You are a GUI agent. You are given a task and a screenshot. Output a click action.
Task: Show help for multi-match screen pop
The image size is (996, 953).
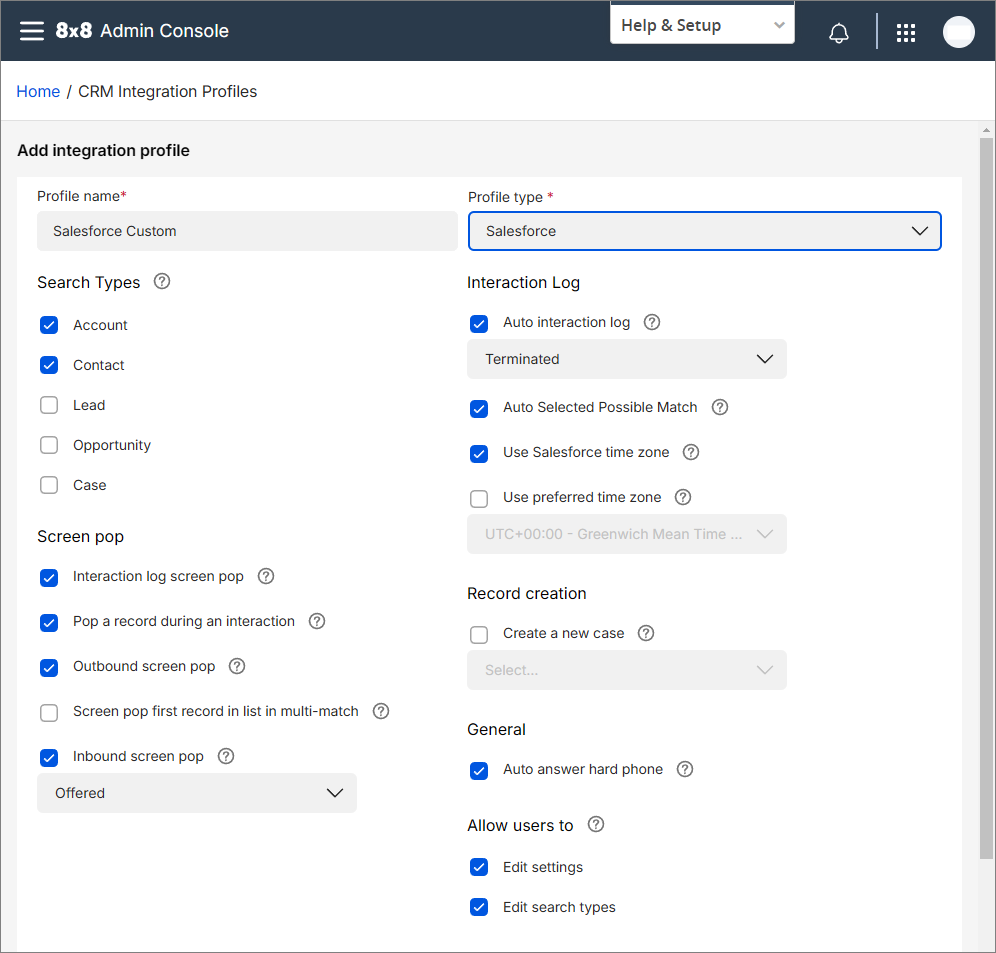click(380, 711)
